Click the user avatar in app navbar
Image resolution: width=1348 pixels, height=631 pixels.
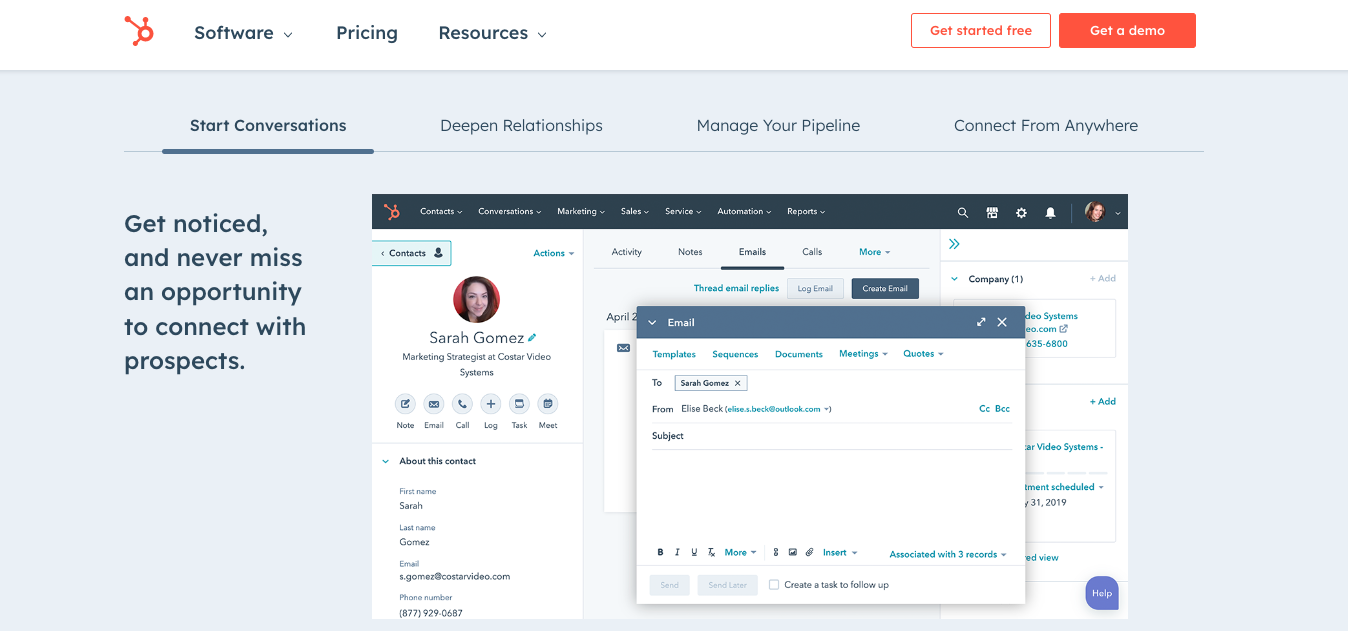tap(1095, 212)
